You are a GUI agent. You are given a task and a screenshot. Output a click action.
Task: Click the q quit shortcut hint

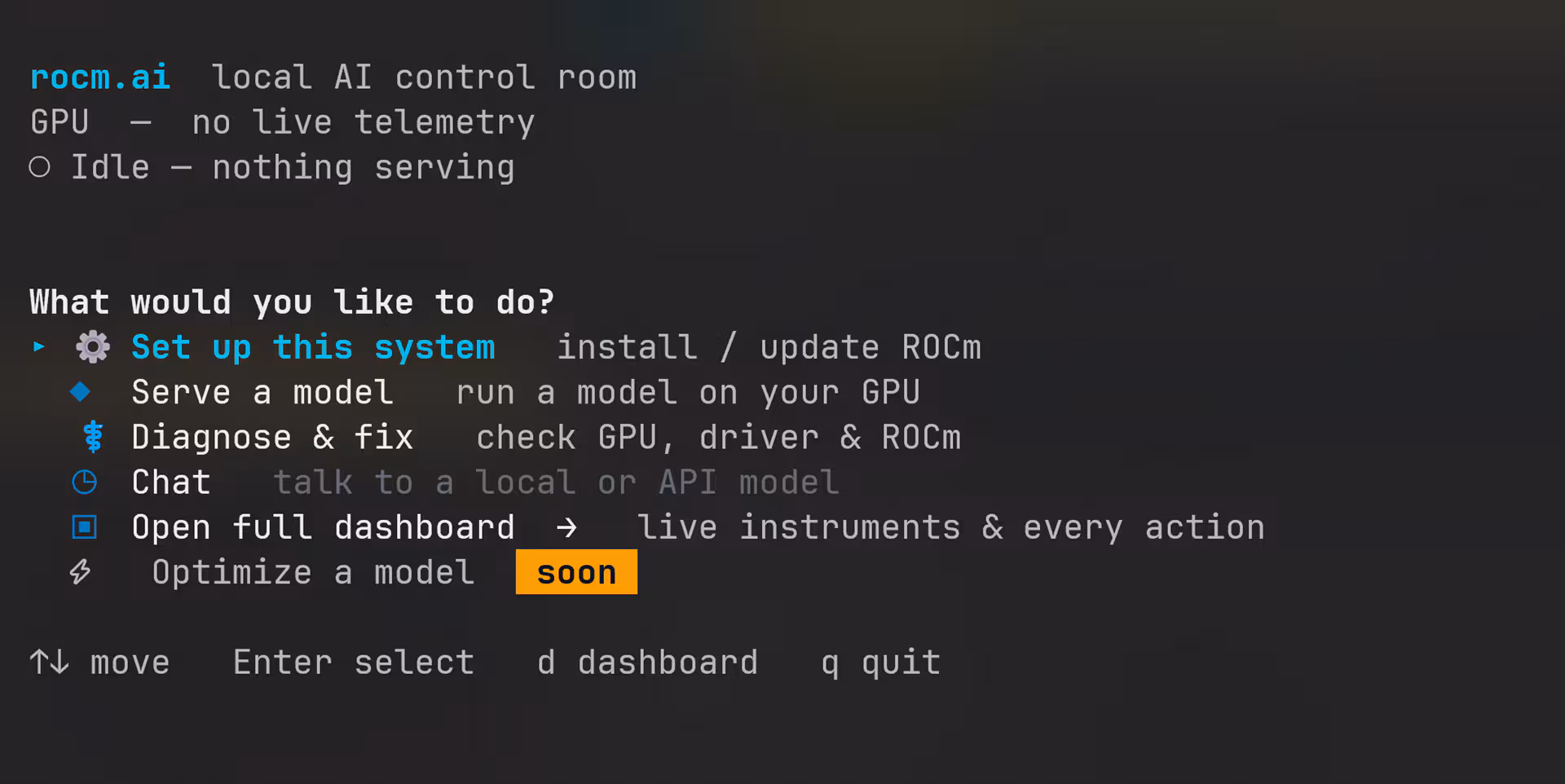[880, 663]
